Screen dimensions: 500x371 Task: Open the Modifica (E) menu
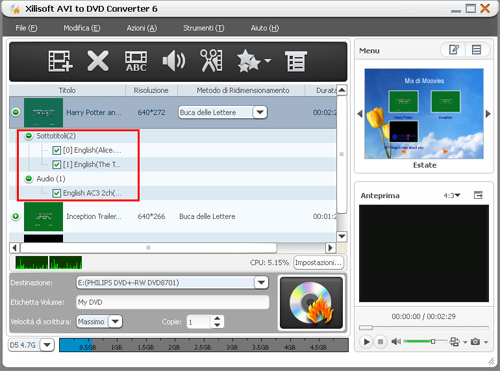[x=82, y=28]
